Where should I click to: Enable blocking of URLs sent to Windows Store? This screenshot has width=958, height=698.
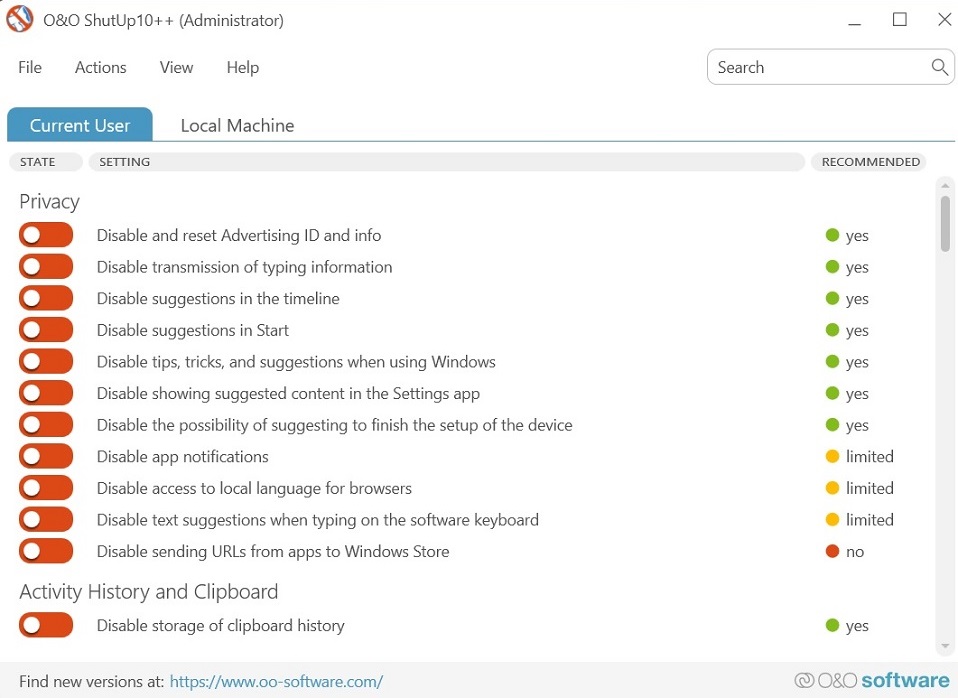(x=46, y=551)
